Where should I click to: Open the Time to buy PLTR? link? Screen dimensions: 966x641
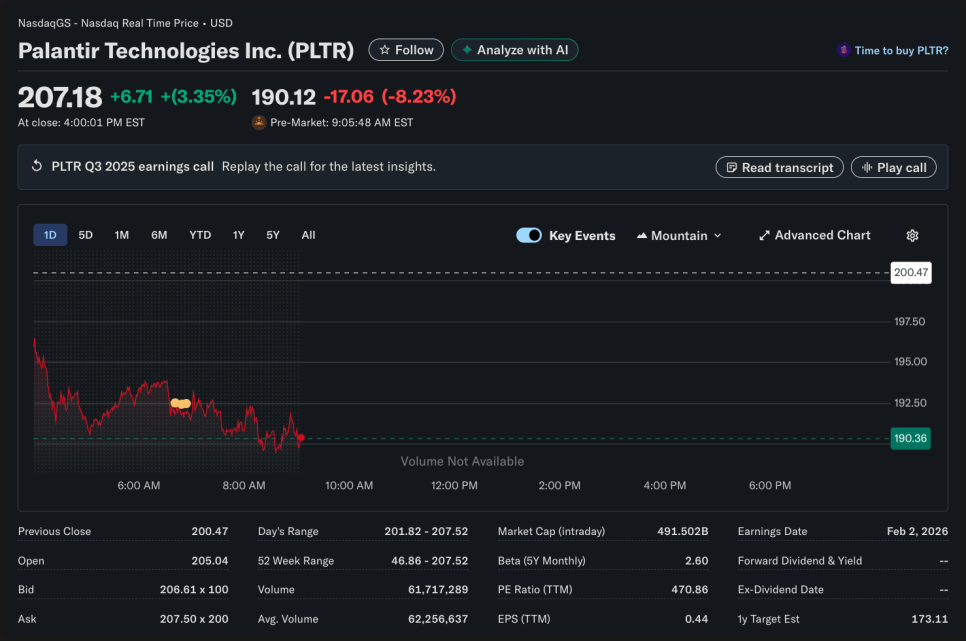click(901, 50)
